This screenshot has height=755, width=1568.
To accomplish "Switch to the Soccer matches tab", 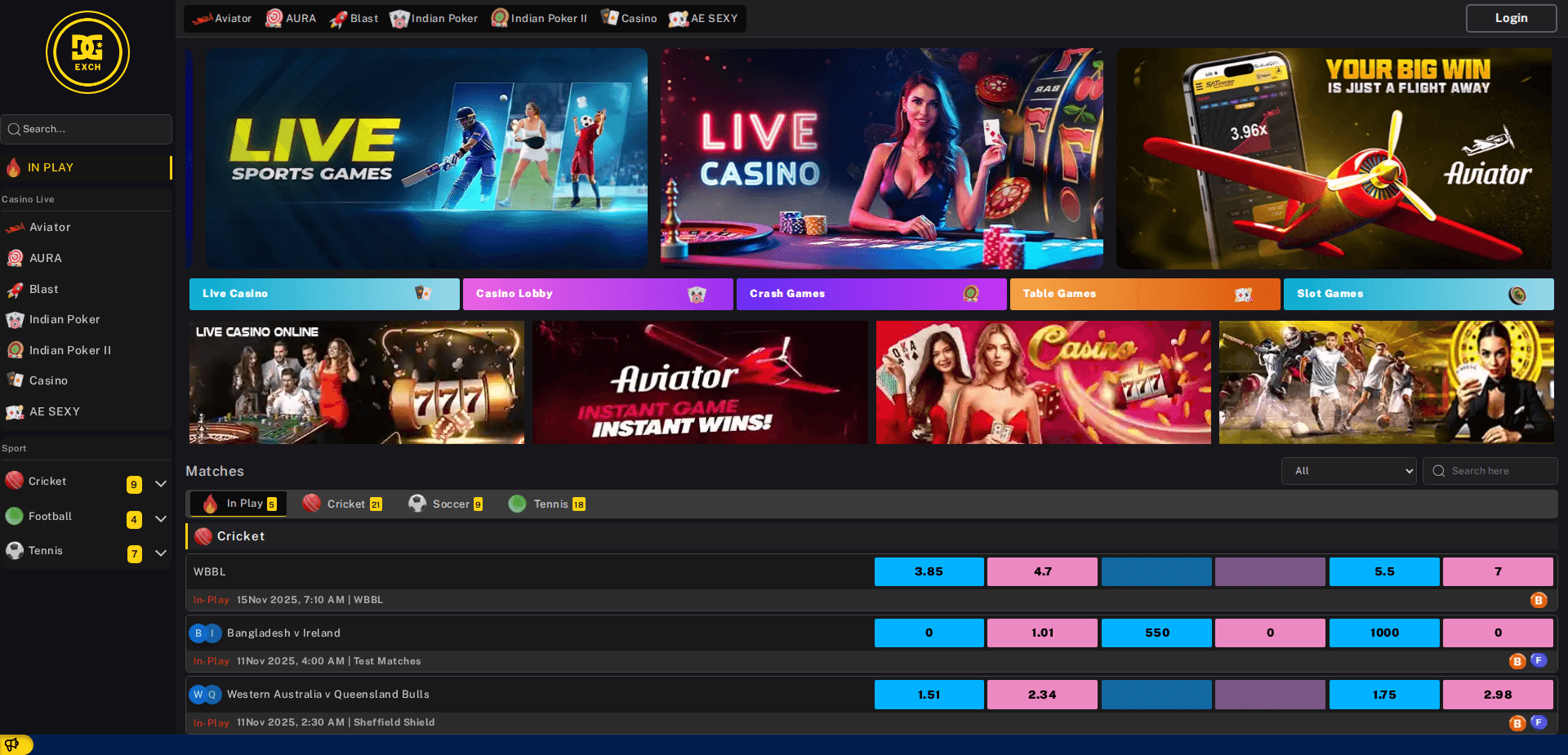I will [x=445, y=504].
